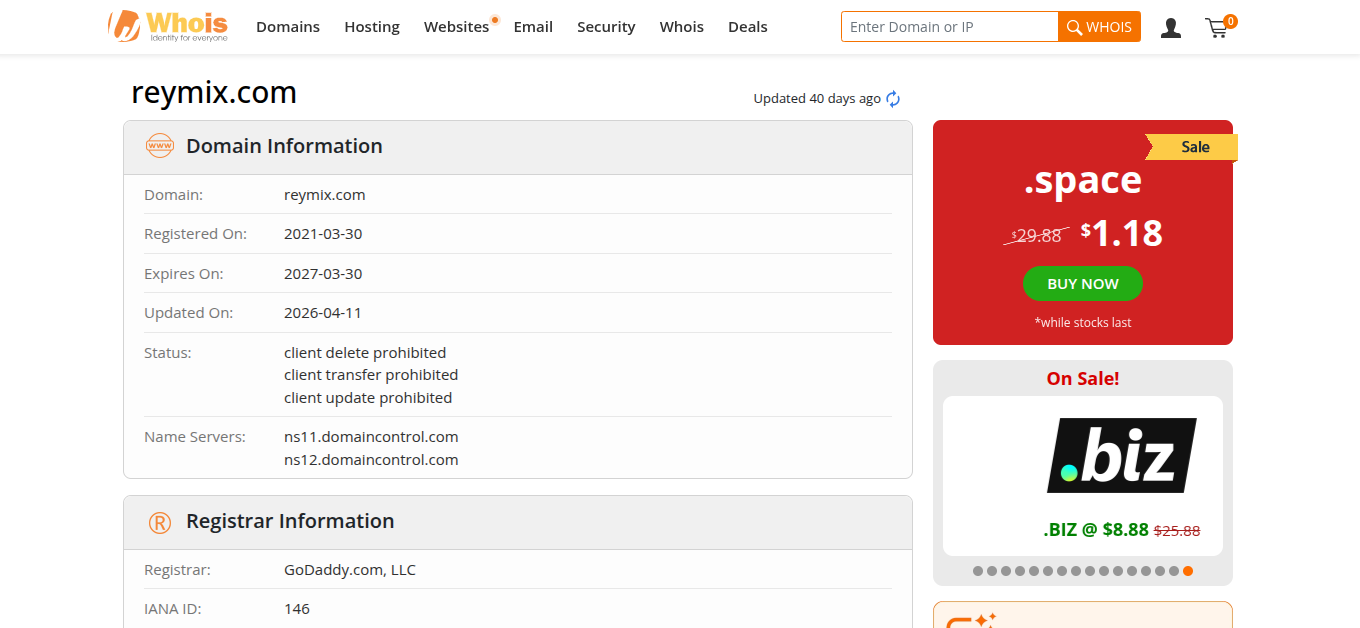Image resolution: width=1360 pixels, height=628 pixels.
Task: Click the struck-through $29.88 price
Action: pos(1037,236)
